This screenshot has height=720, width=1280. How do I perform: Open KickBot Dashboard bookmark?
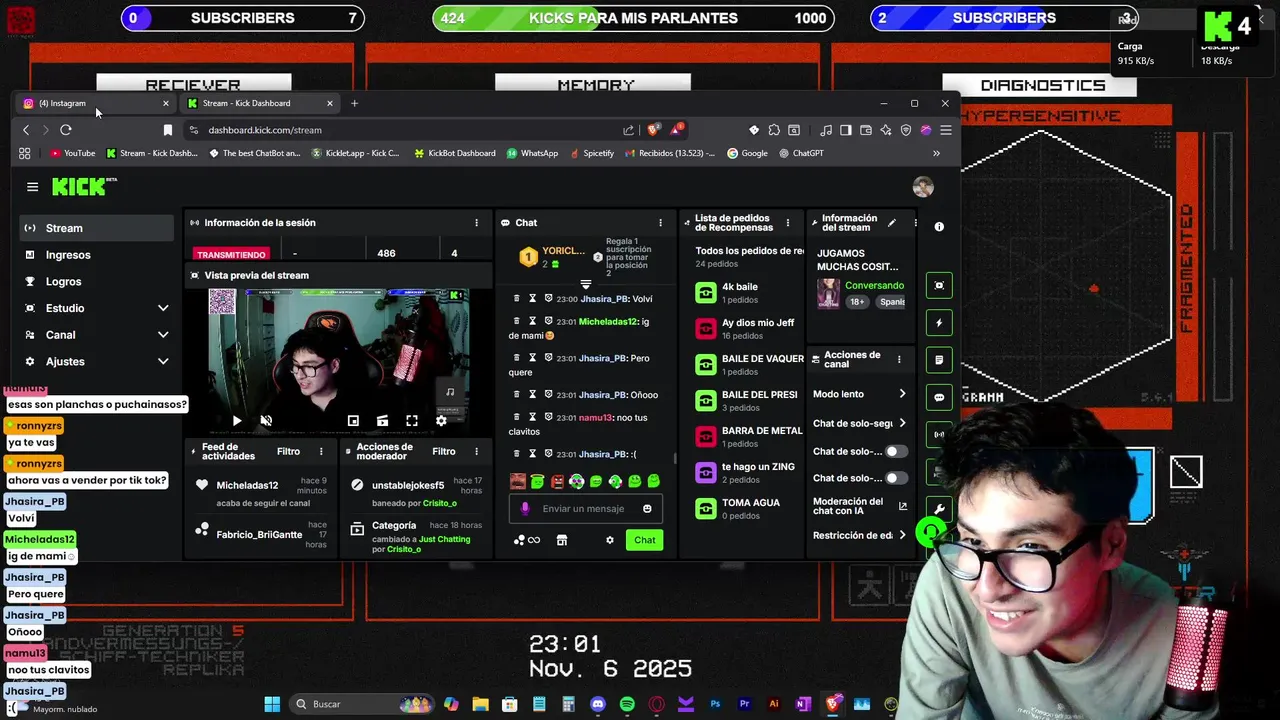454,153
